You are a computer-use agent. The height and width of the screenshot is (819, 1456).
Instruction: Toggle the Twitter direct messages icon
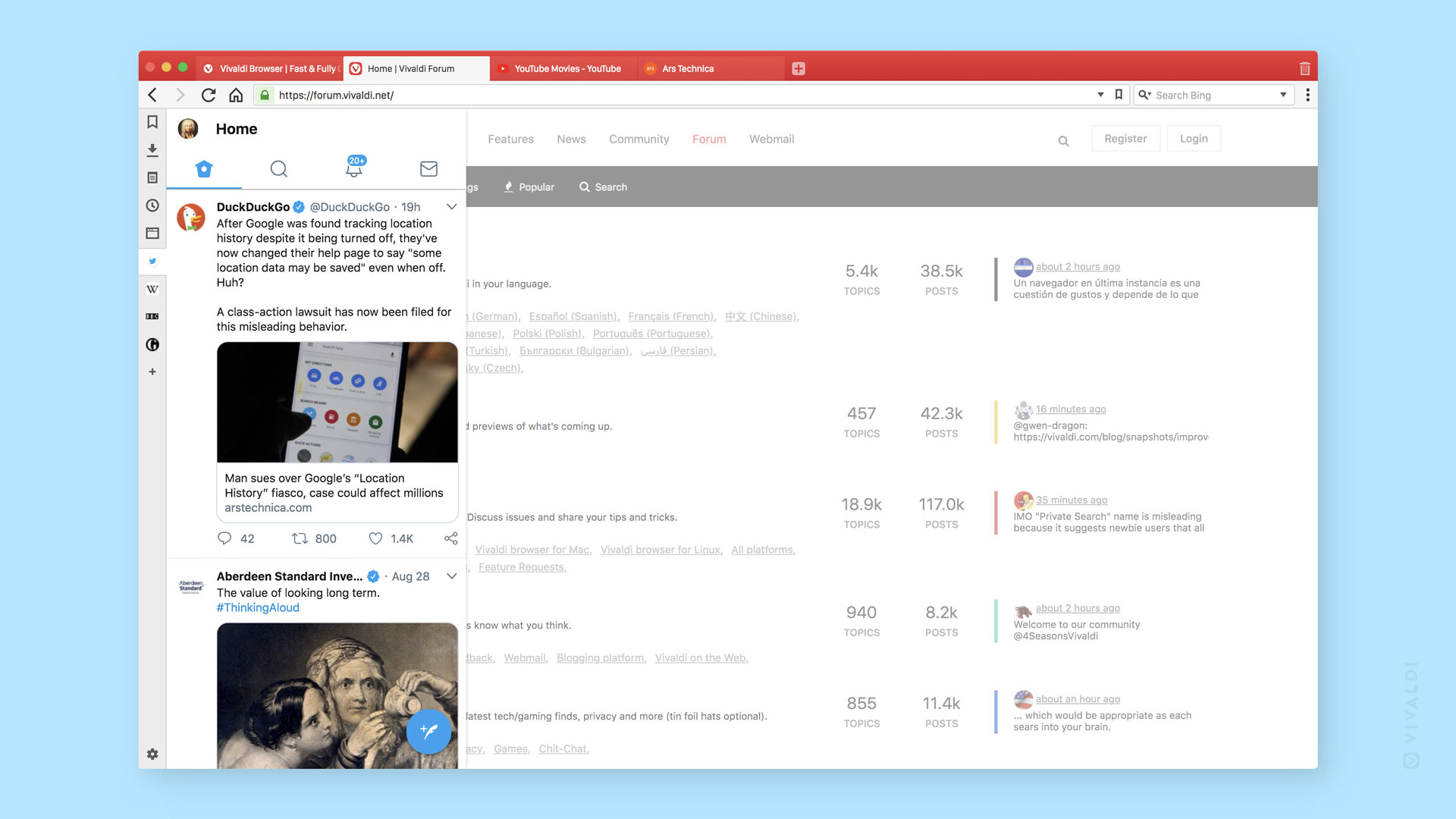tap(428, 168)
